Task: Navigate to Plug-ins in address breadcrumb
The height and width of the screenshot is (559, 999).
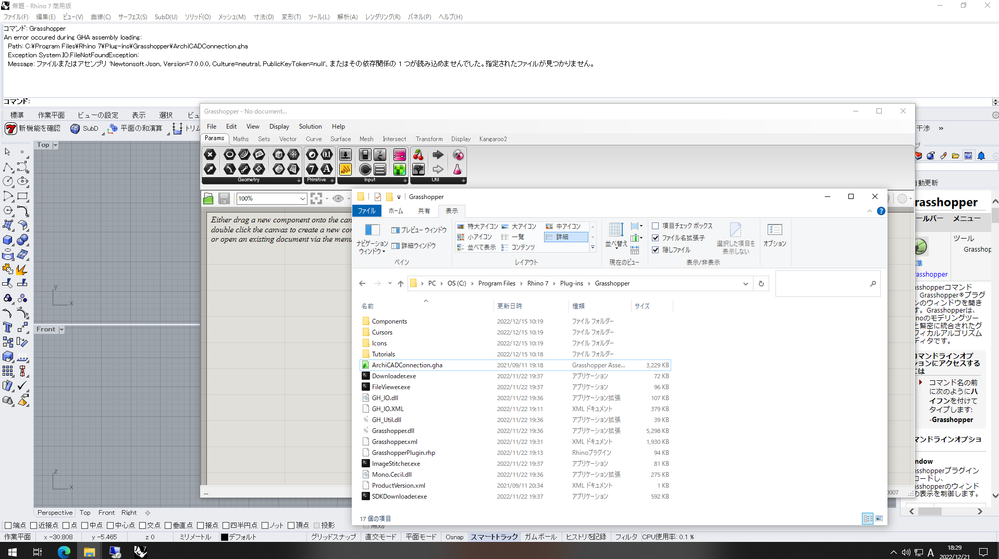Action: [x=571, y=284]
